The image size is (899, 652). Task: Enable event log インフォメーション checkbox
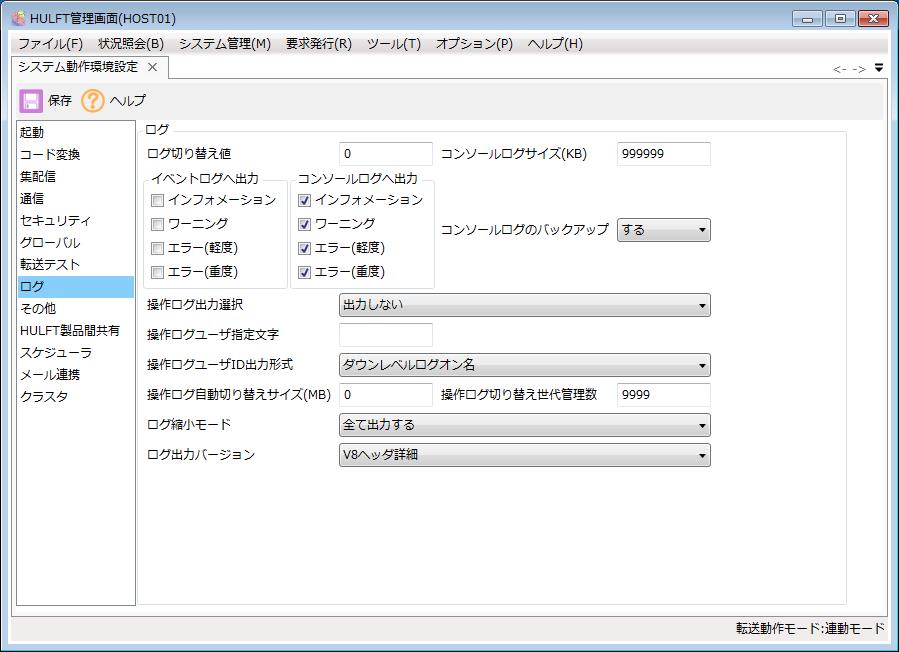157,200
